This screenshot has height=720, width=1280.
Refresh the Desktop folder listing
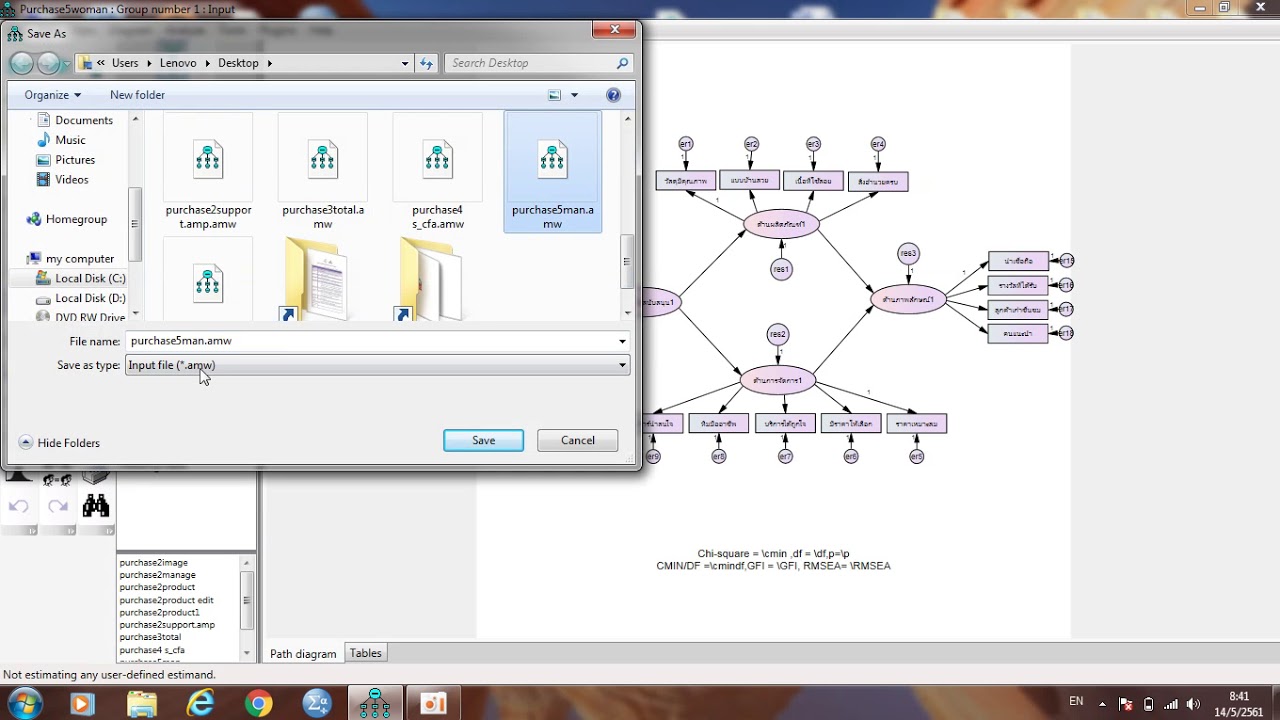pyautogui.click(x=427, y=63)
